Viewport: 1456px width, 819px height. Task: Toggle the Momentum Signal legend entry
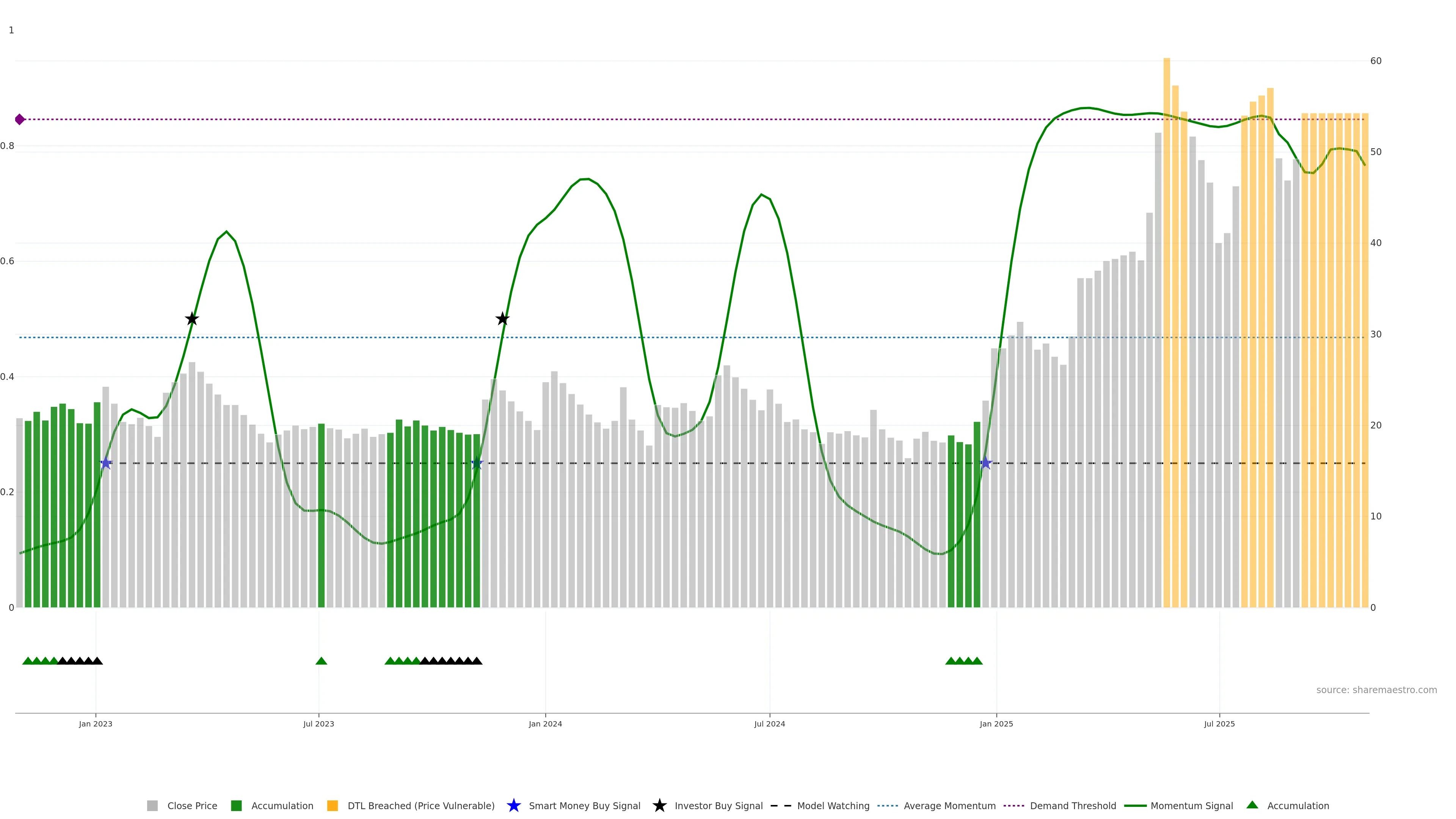coord(1191,805)
